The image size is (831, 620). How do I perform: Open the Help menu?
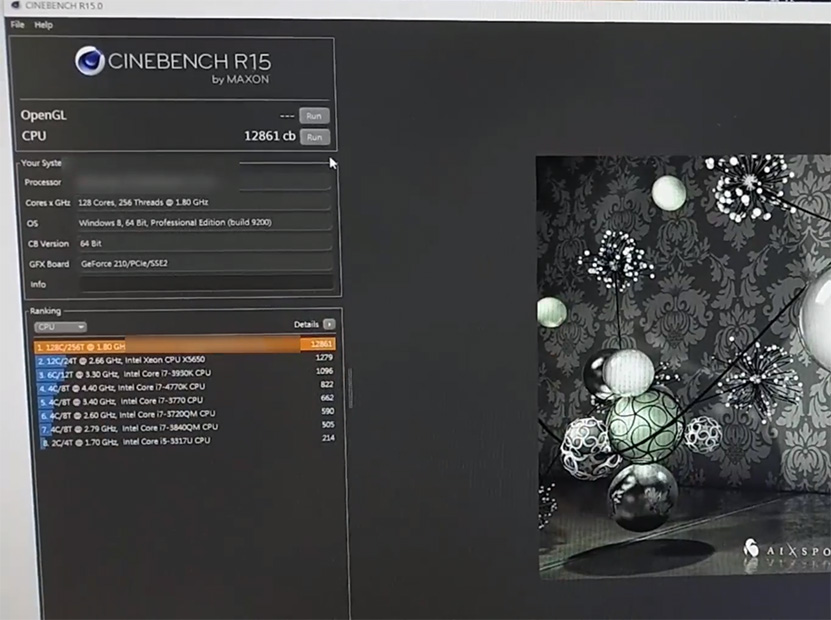[x=43, y=25]
